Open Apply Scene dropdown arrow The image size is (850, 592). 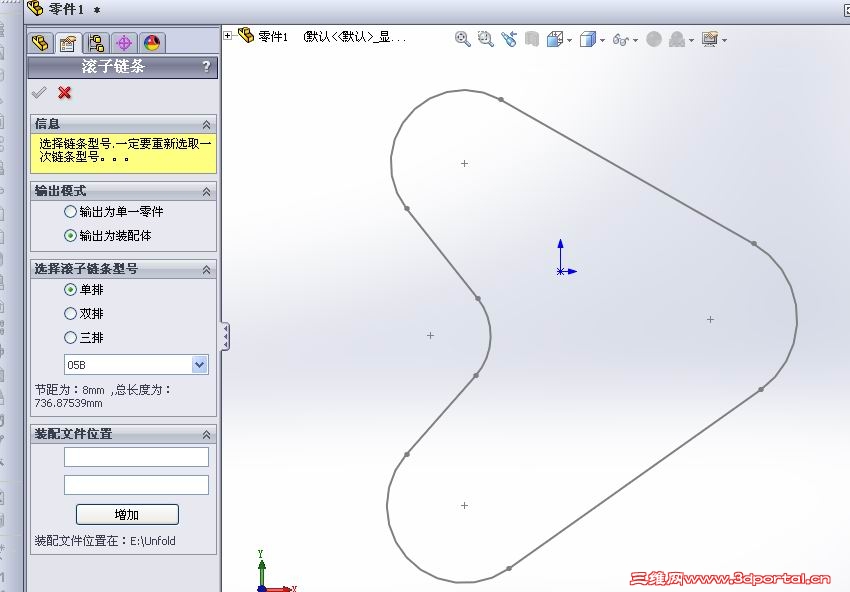[x=691, y=40]
